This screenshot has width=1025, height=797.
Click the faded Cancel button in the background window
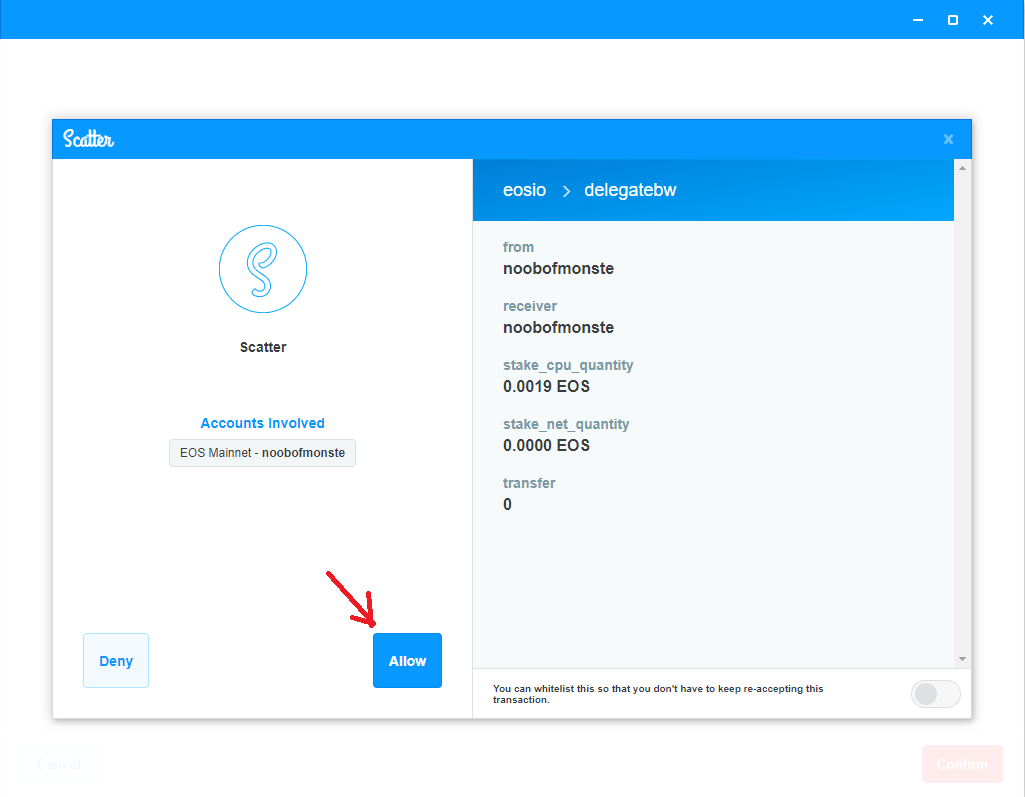coord(59,764)
